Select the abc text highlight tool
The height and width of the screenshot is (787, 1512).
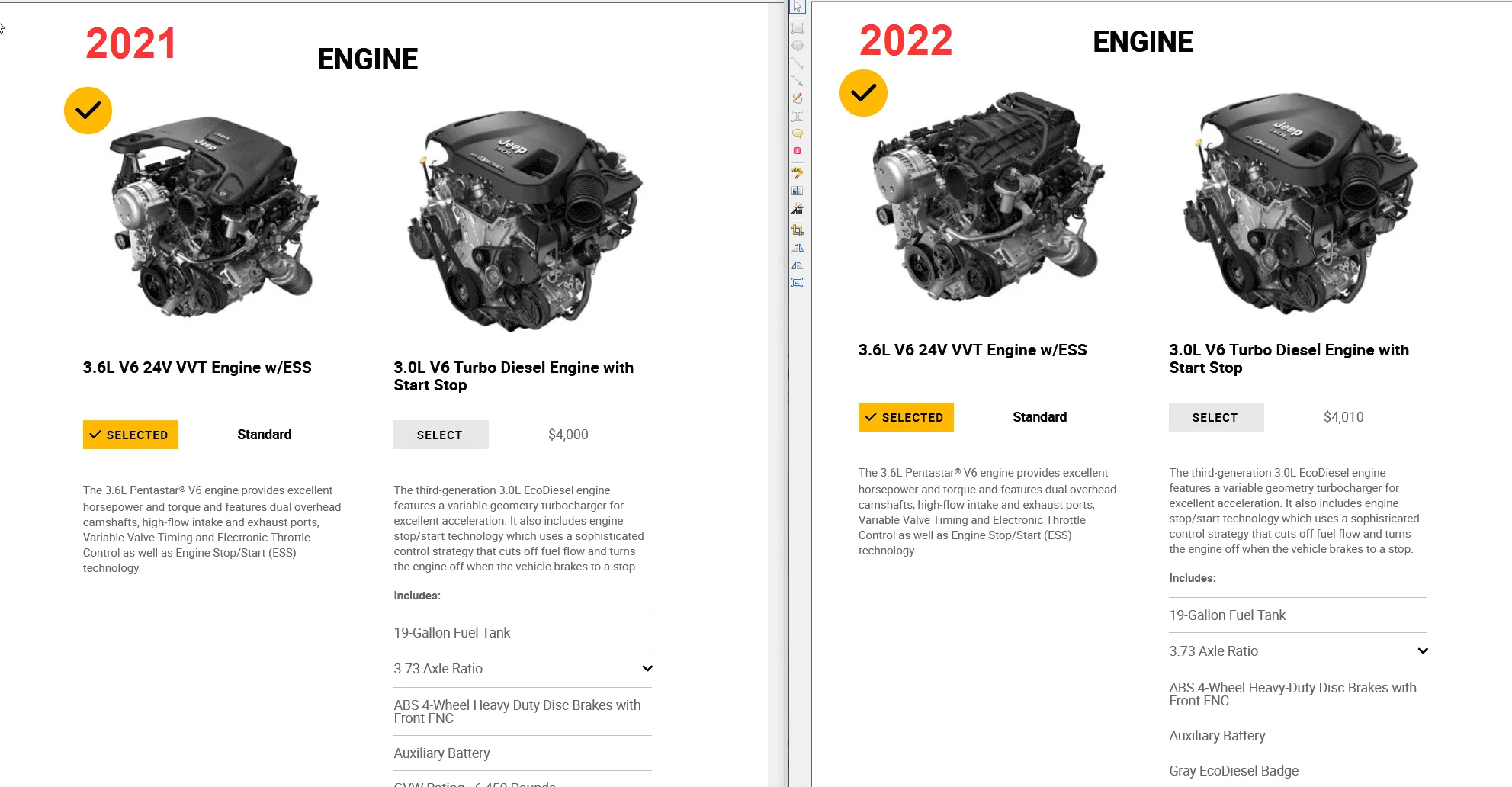(798, 172)
